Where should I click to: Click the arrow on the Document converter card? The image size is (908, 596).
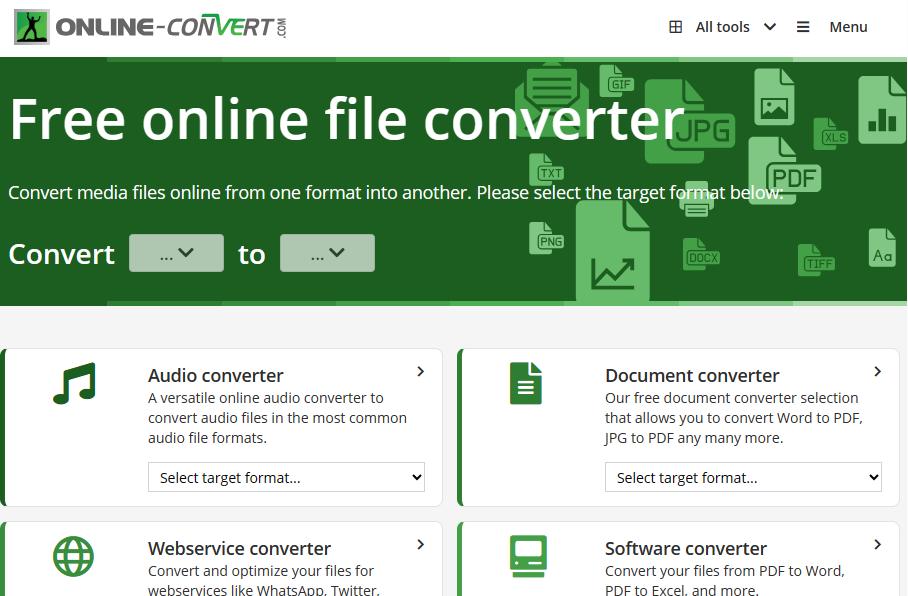tap(878, 371)
